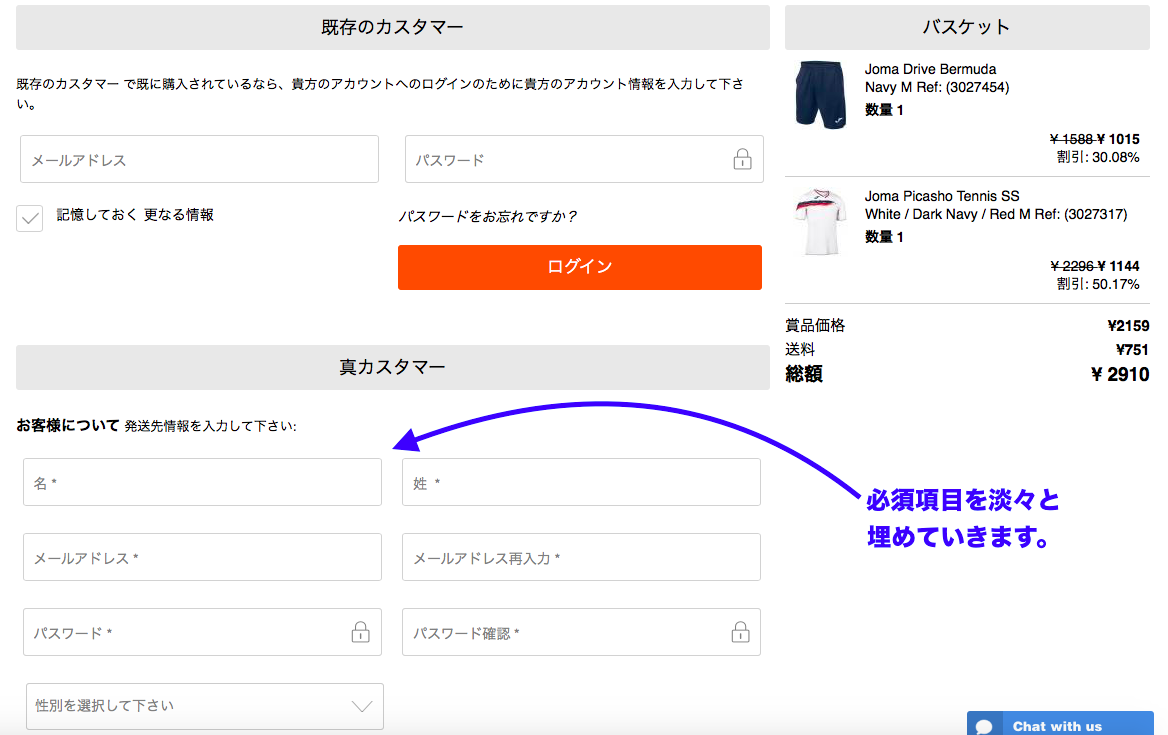
Task: Click the メールアドレス login field
Action: click(x=199, y=159)
